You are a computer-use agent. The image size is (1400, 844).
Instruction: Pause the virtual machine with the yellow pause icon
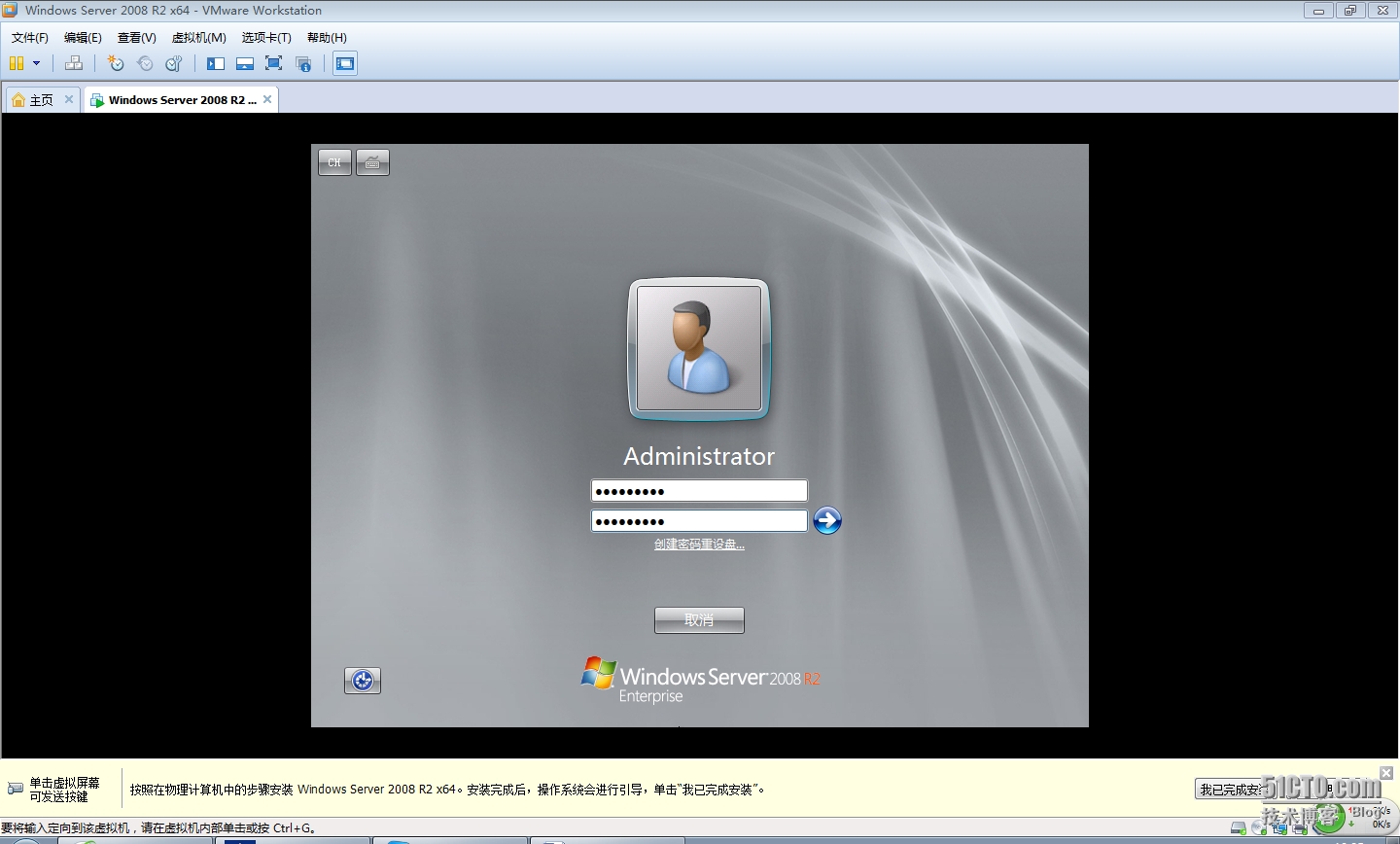click(17, 63)
